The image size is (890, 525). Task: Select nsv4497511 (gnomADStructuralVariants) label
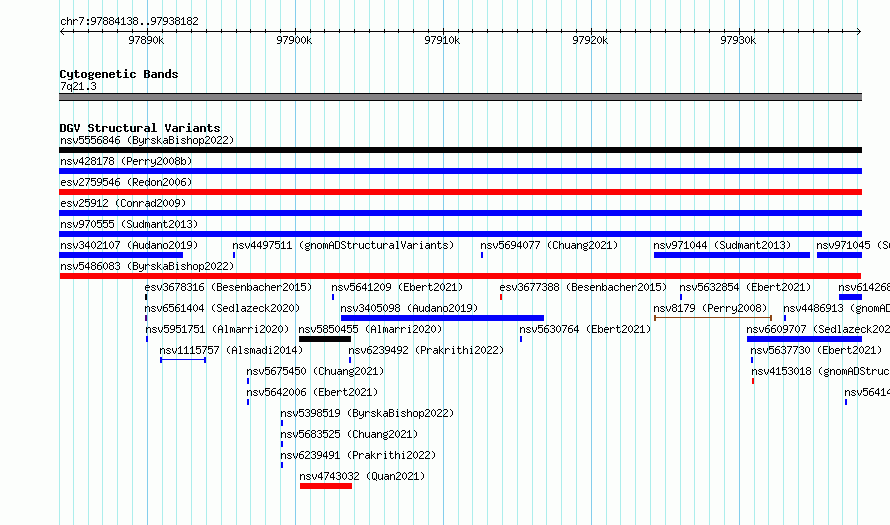coord(343,245)
